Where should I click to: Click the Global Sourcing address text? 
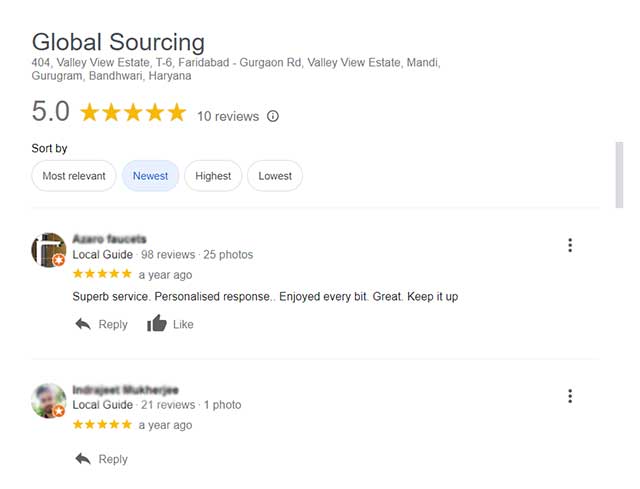[235, 69]
